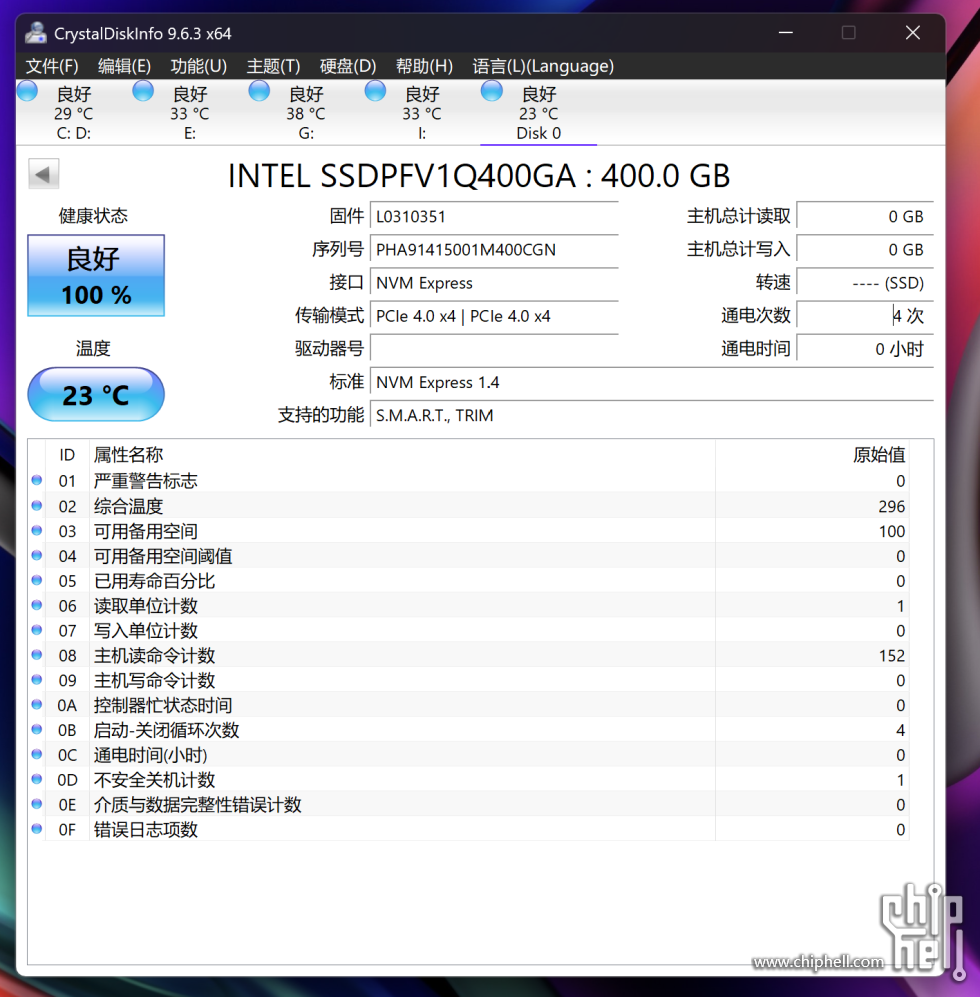
Task: Click the interface field NVM Express
Action: click(494, 283)
